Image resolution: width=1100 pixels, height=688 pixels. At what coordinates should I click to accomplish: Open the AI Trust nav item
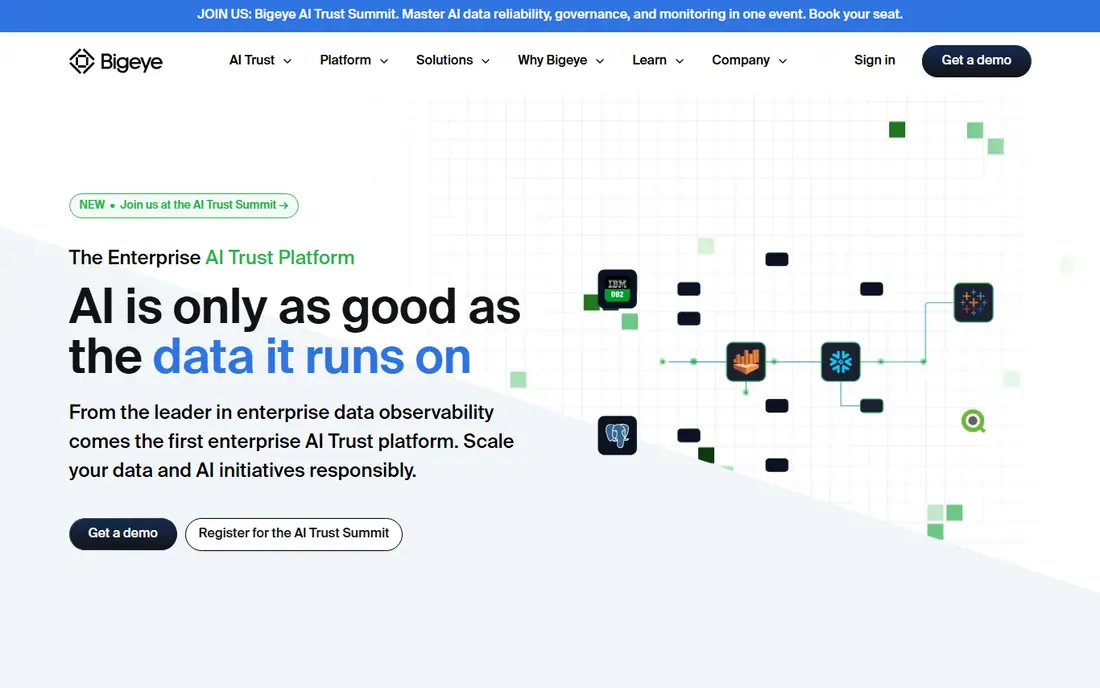252,60
